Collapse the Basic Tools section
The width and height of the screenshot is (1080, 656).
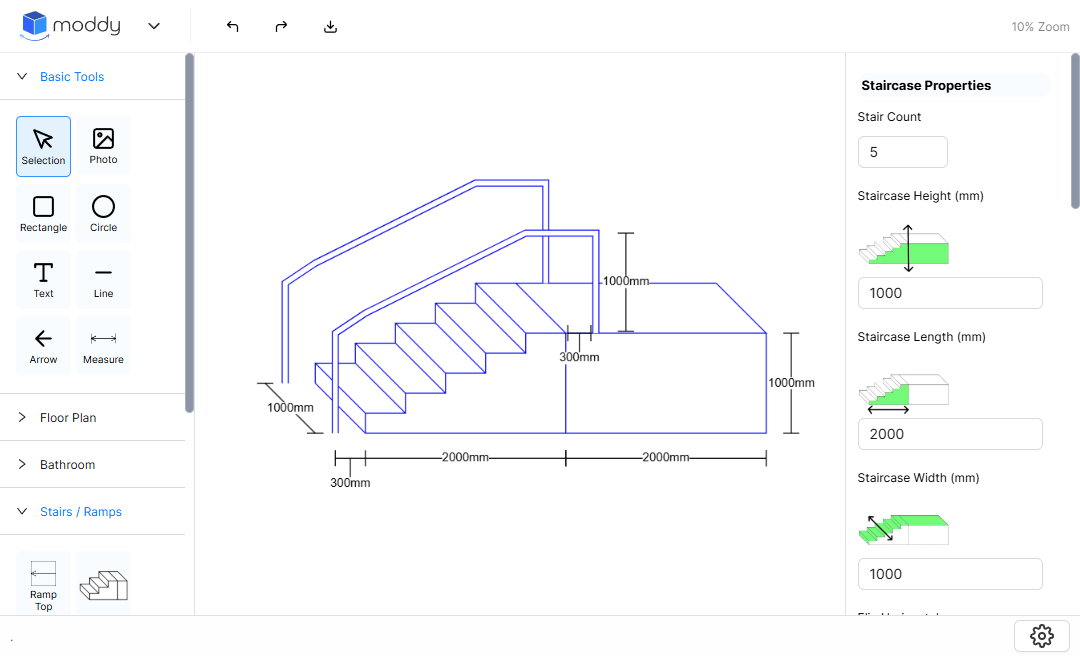[21, 76]
